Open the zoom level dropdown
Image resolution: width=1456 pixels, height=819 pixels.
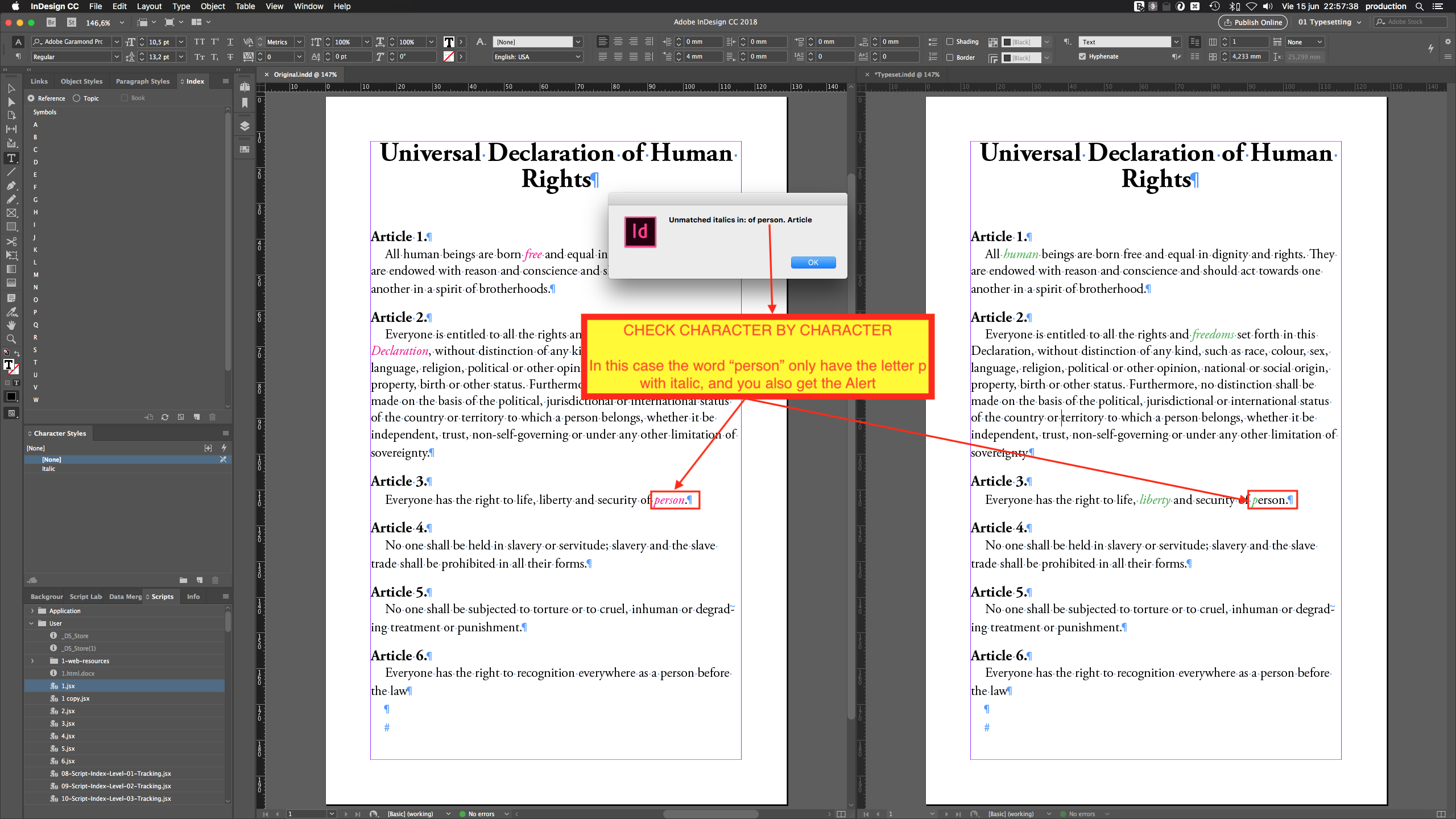point(121,22)
